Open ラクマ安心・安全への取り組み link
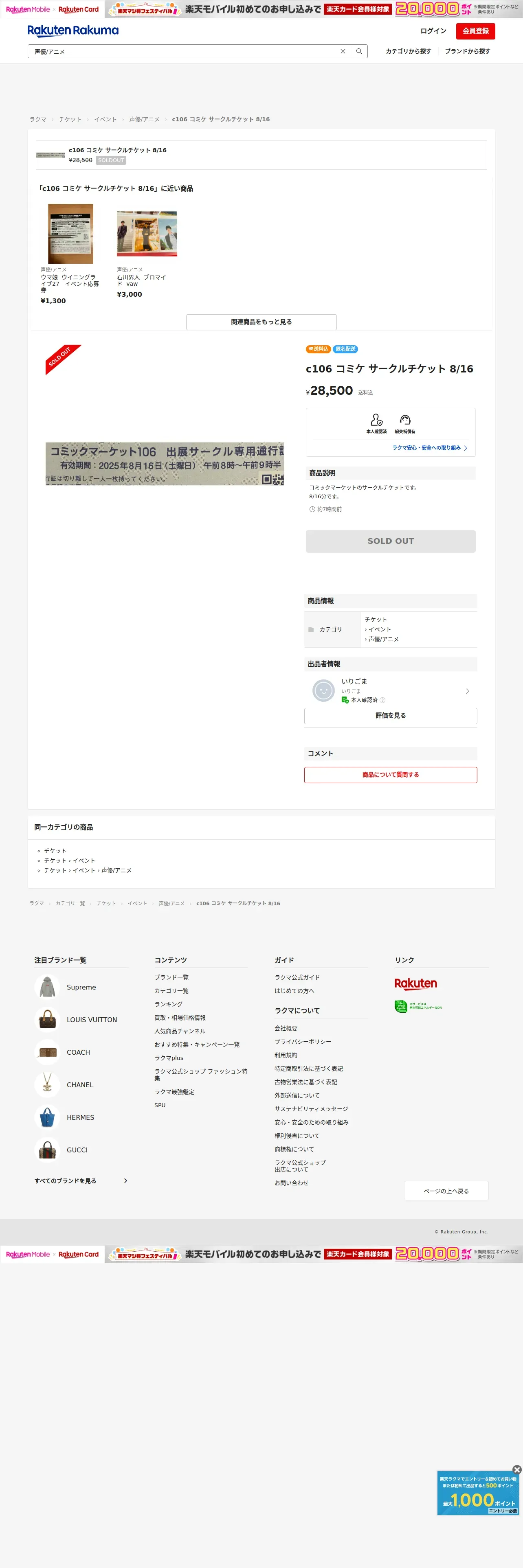Screen dimensions: 523x1568 [x=429, y=448]
